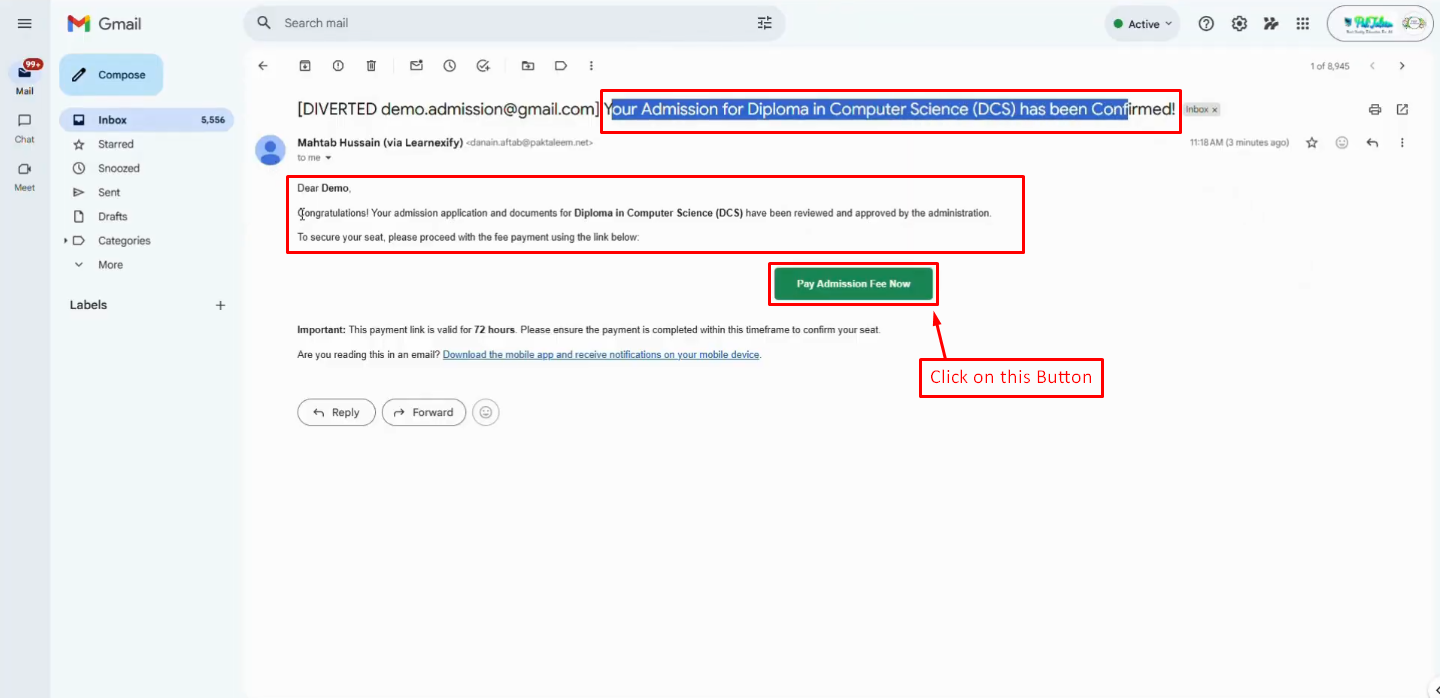Compose a new email

click(x=111, y=75)
